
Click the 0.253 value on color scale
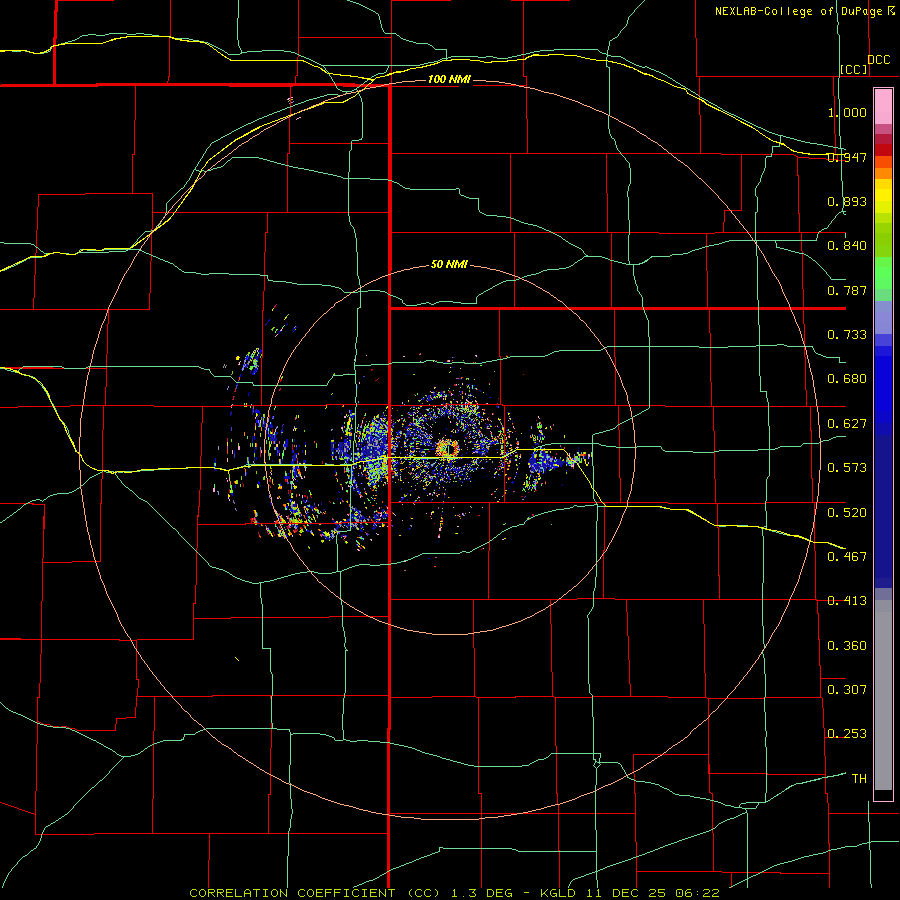(x=847, y=734)
